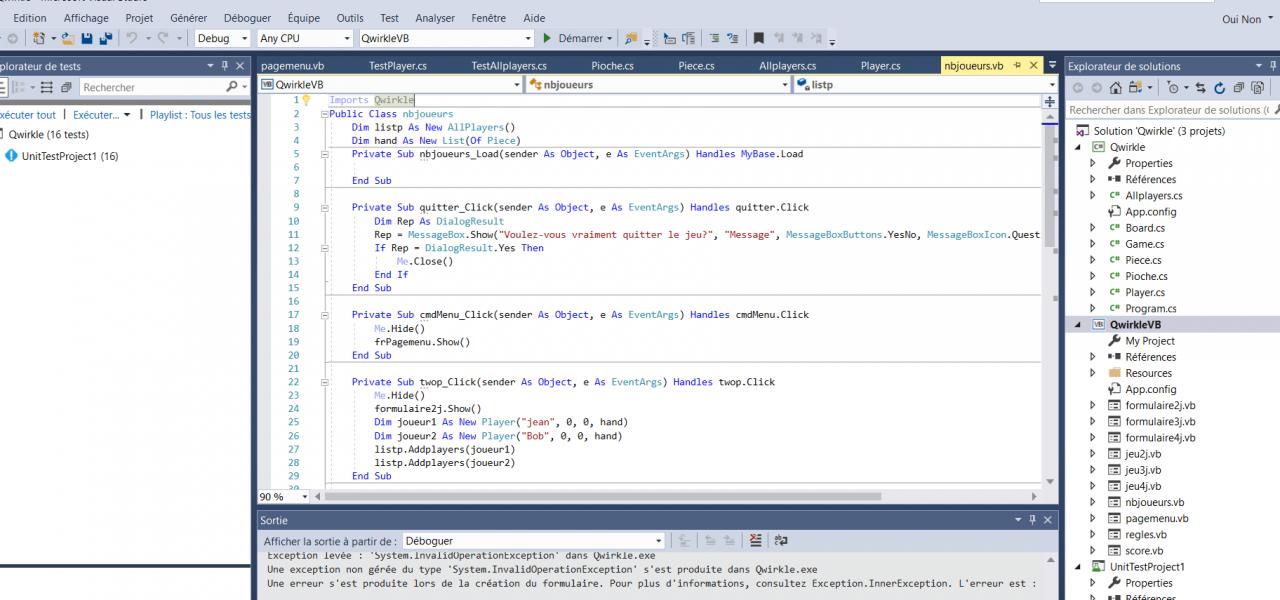Toggle auto-hide pin on the Sortie panel
Viewport: 1280px width, 600px height.
(1033, 520)
